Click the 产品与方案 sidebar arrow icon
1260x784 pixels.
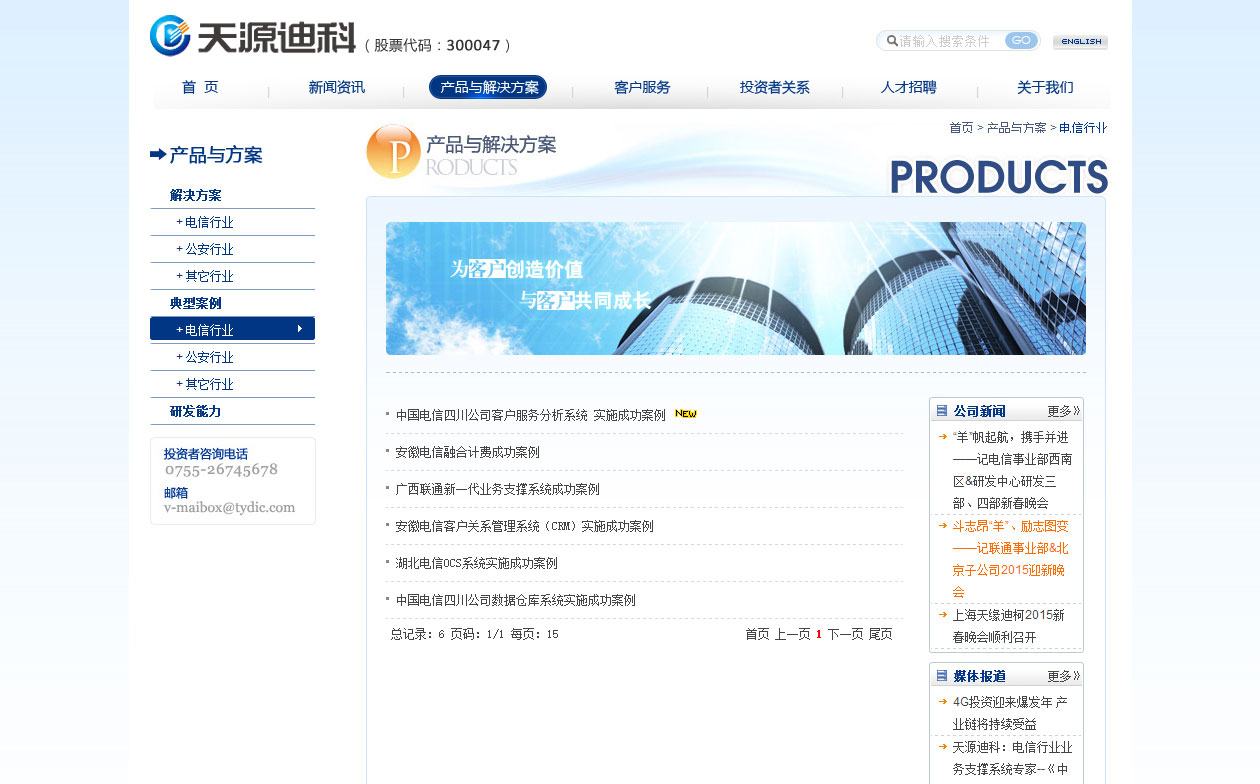click(158, 154)
